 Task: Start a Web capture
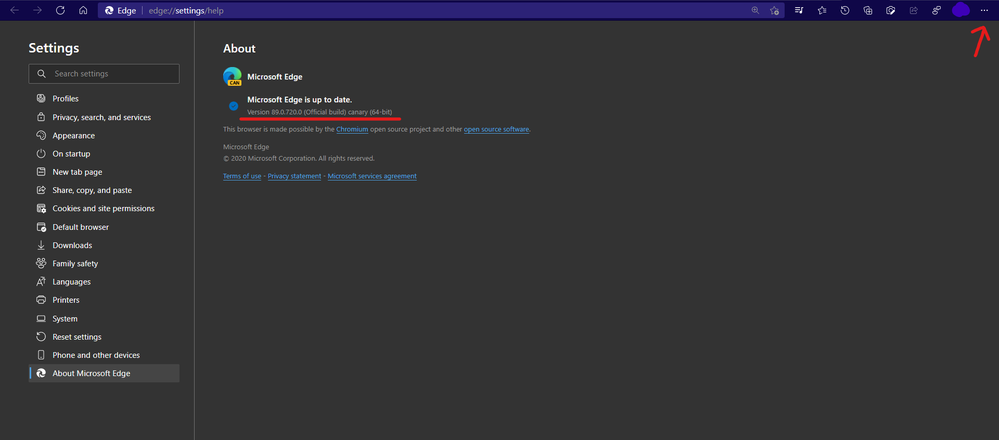pos(891,10)
